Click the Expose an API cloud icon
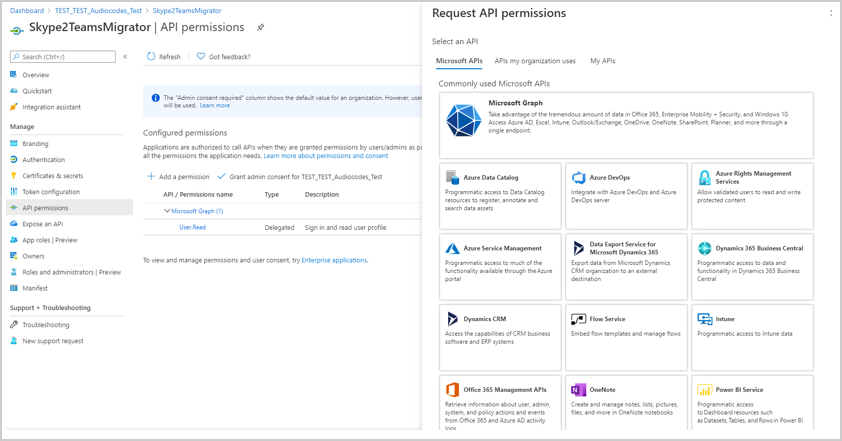 click(x=14, y=224)
